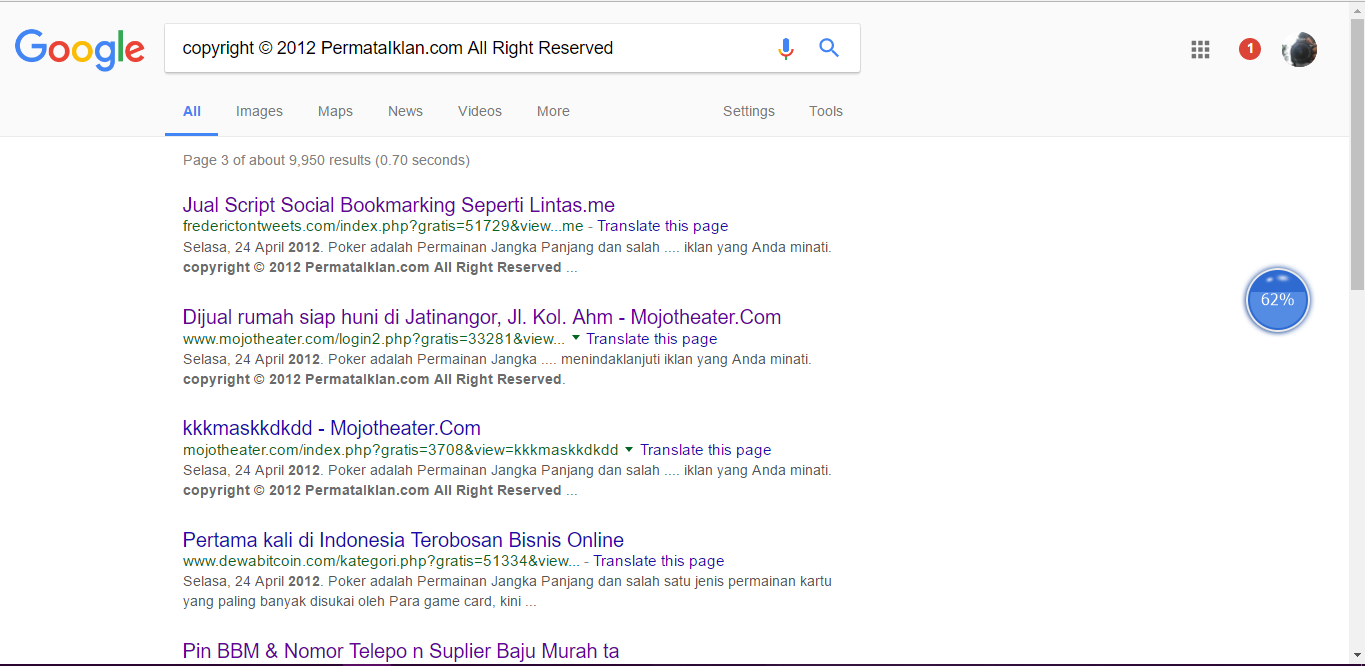
Task: Open the Google apps grid
Action: coord(1201,49)
